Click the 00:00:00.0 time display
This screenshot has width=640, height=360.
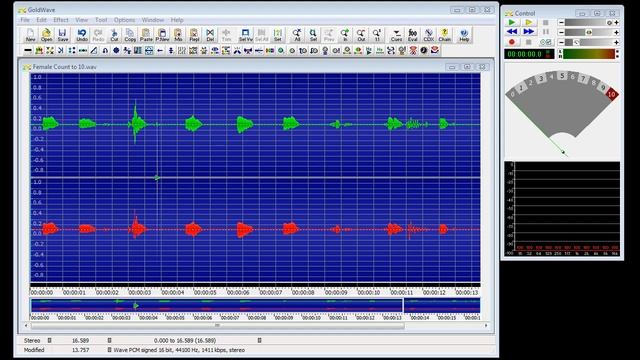529,54
